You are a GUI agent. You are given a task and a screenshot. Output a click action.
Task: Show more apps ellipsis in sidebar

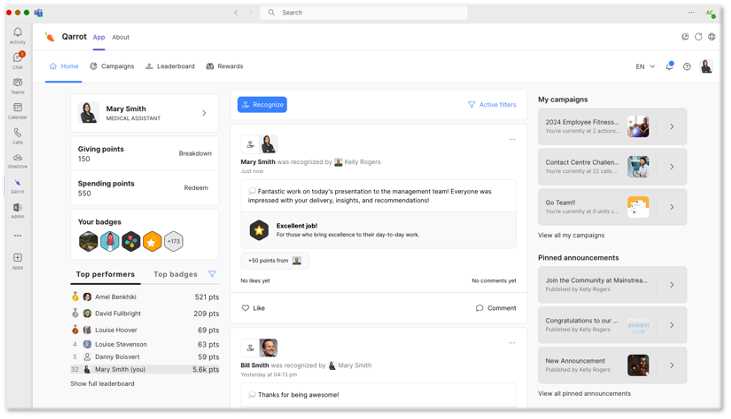(18, 236)
